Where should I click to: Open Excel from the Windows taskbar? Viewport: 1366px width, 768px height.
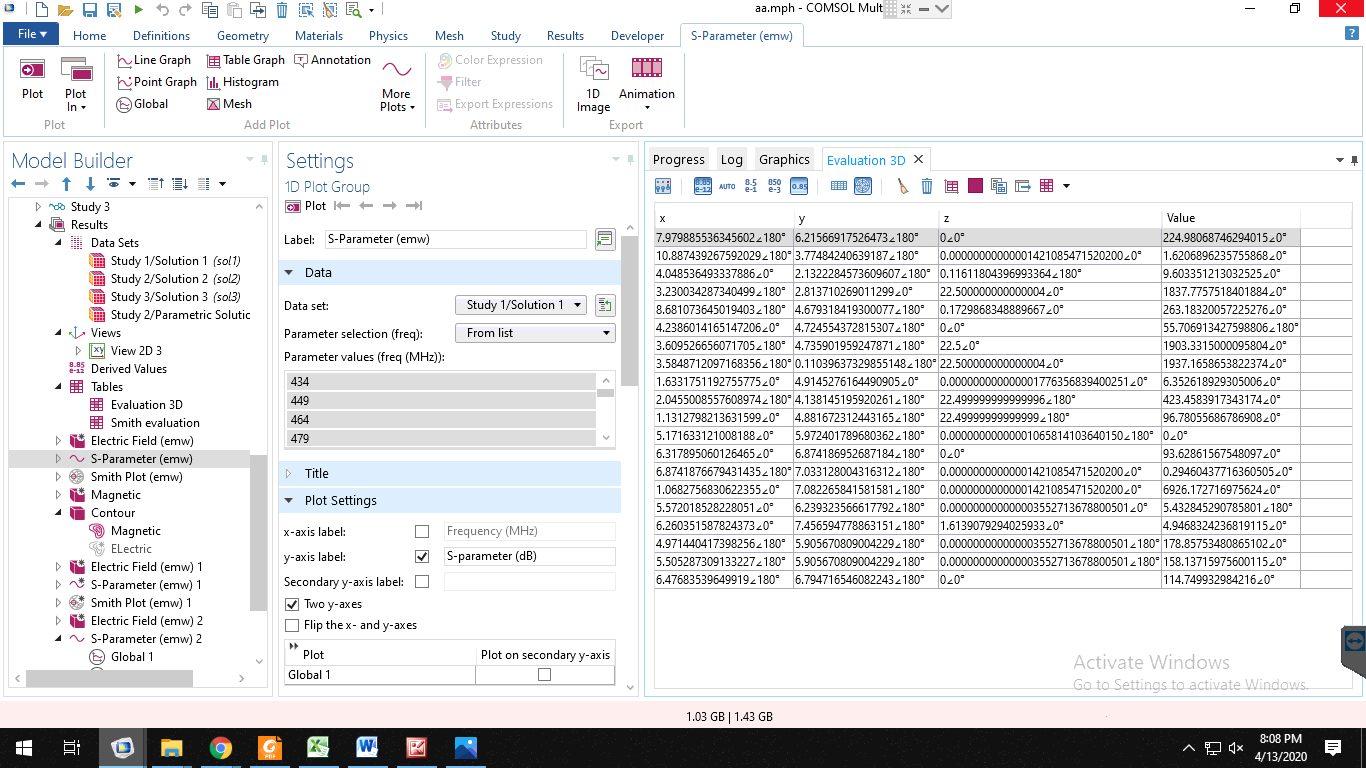tap(318, 747)
